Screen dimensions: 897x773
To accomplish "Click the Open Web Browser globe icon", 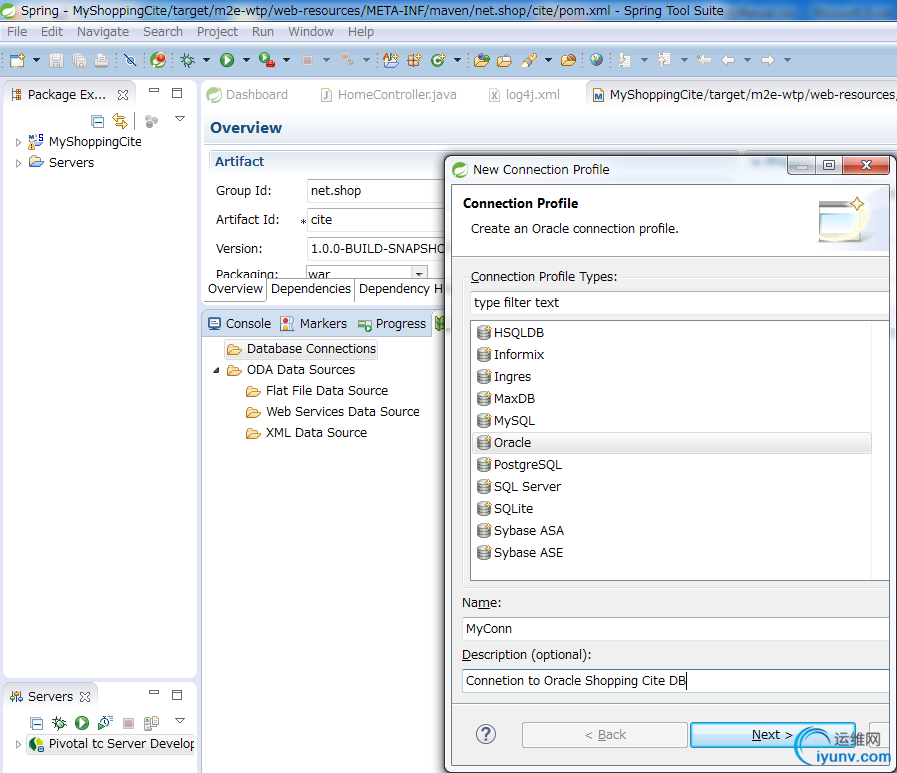I will tap(597, 60).
